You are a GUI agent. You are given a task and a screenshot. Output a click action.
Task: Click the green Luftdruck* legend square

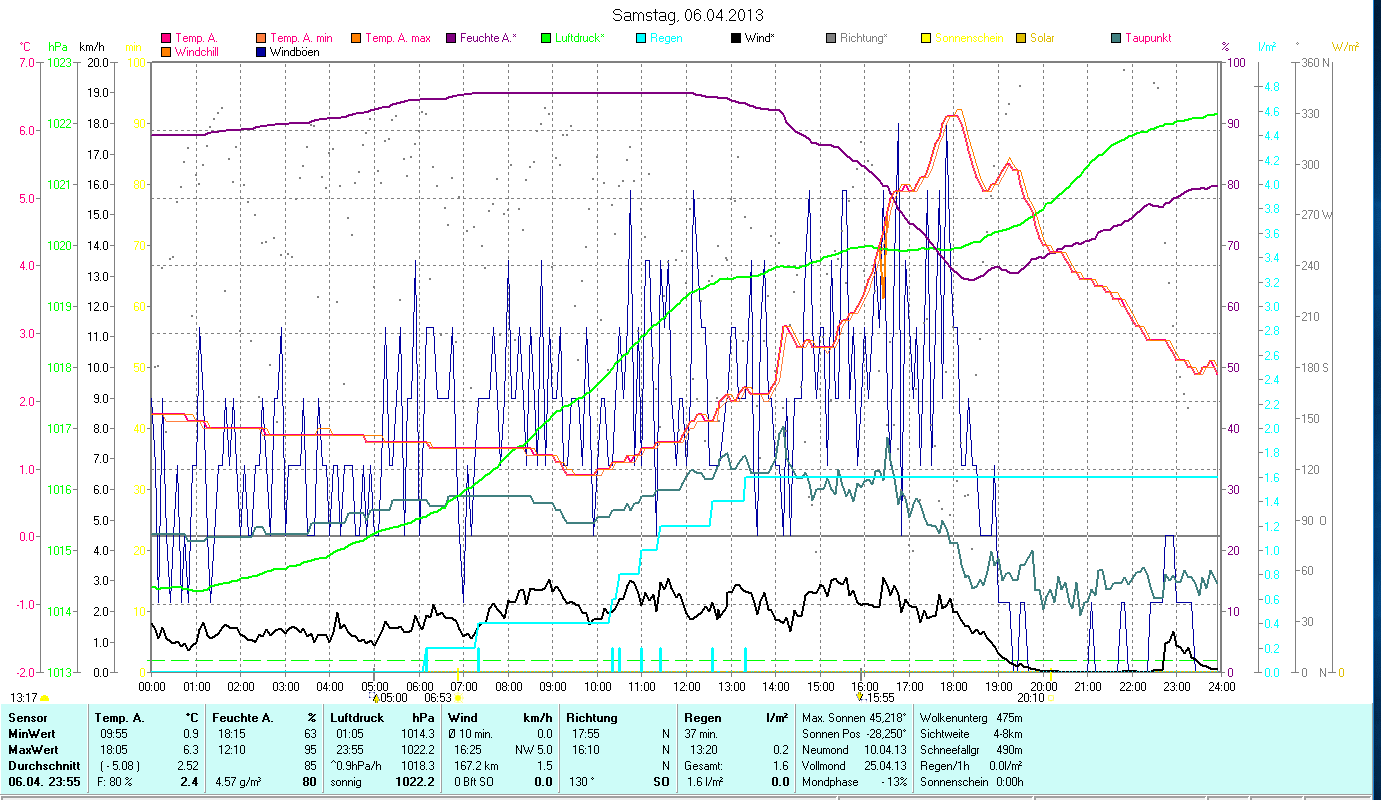(546, 39)
